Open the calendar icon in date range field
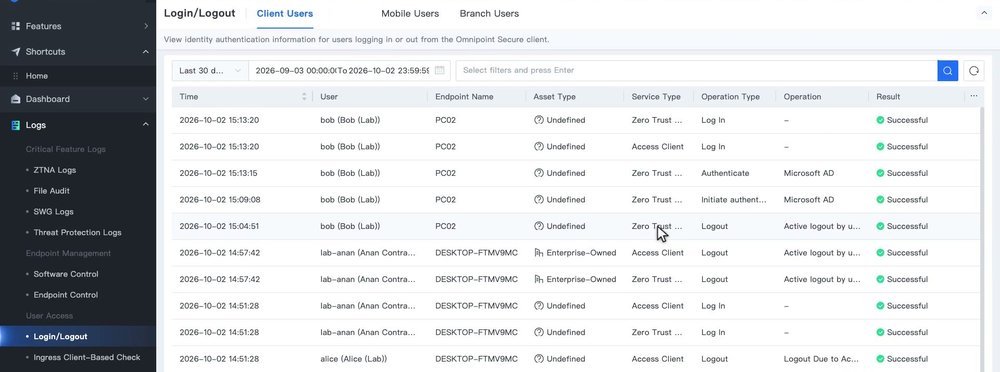Image resolution: width=1000 pixels, height=372 pixels. click(x=439, y=70)
